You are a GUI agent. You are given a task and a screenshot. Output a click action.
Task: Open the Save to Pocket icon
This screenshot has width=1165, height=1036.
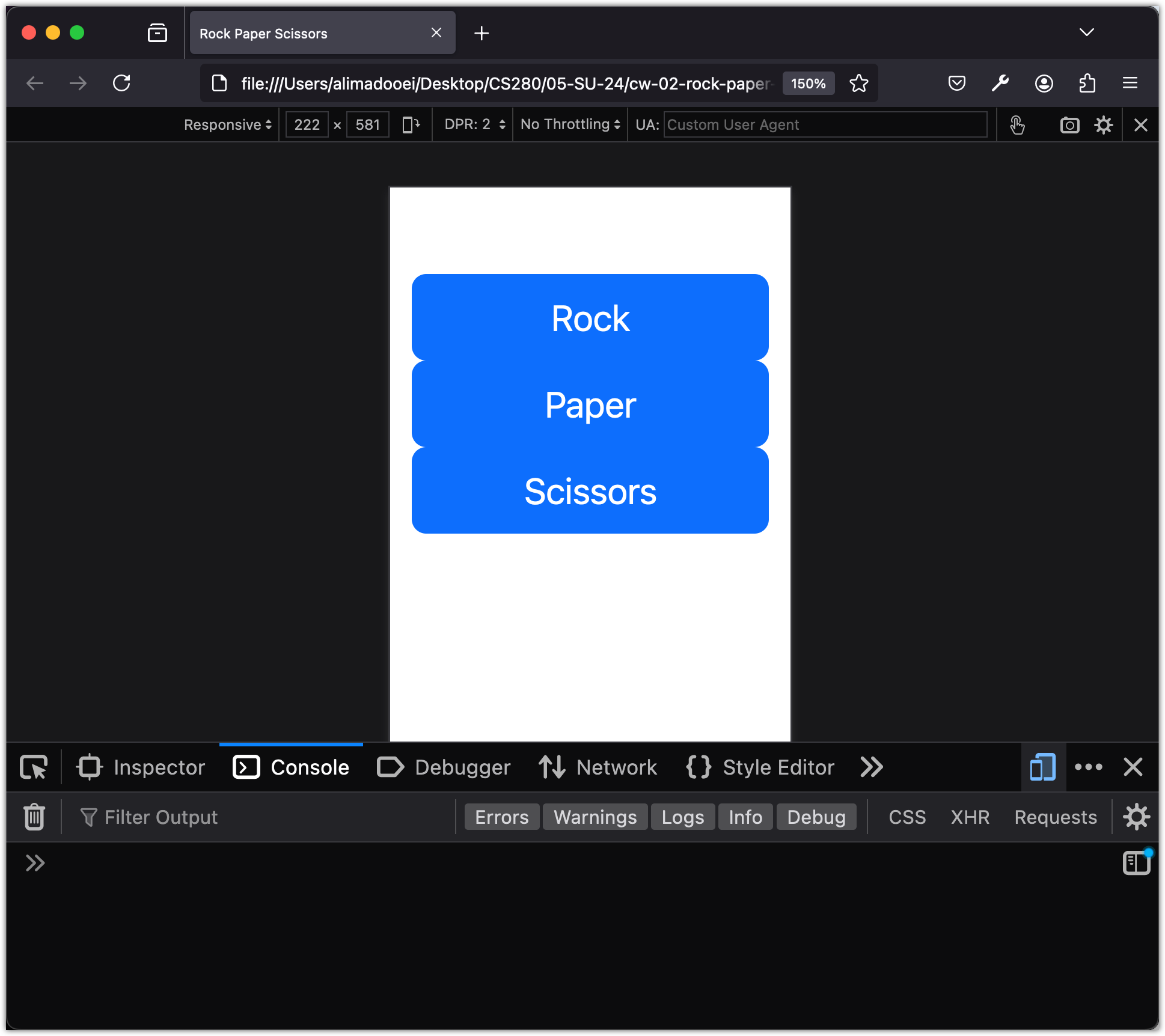pos(956,84)
